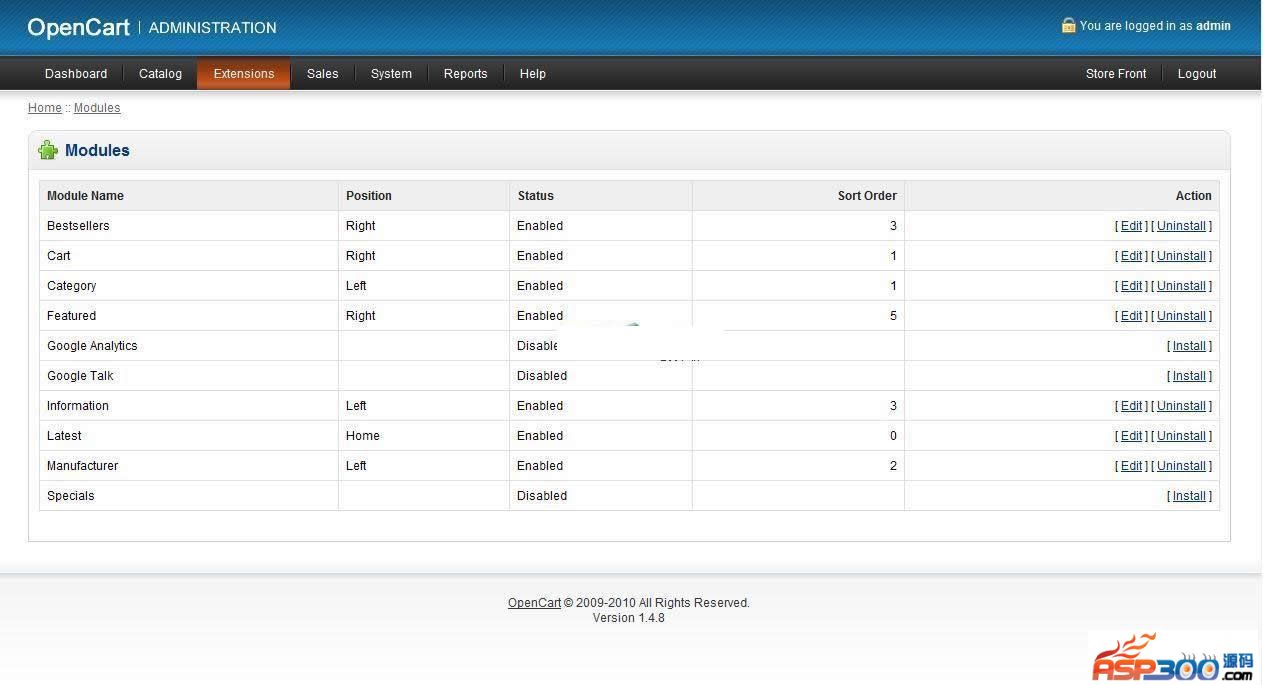Open the Reports menu

pyautogui.click(x=465, y=73)
